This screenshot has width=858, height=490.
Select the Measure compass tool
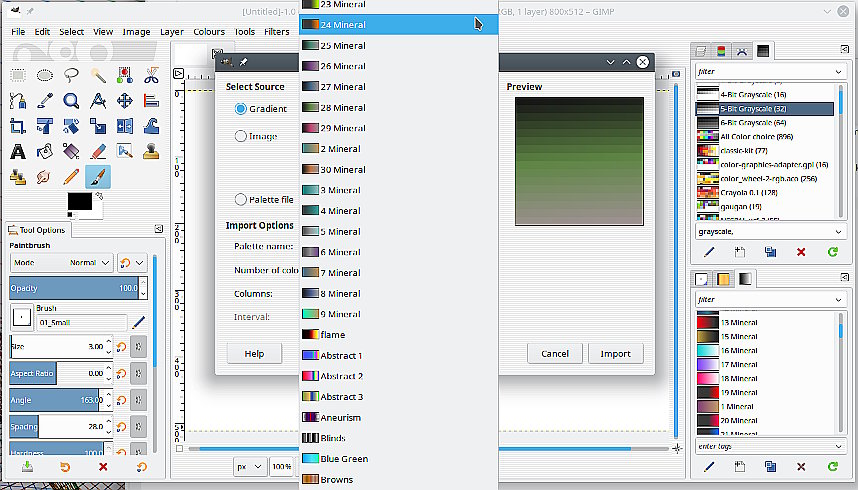98,101
